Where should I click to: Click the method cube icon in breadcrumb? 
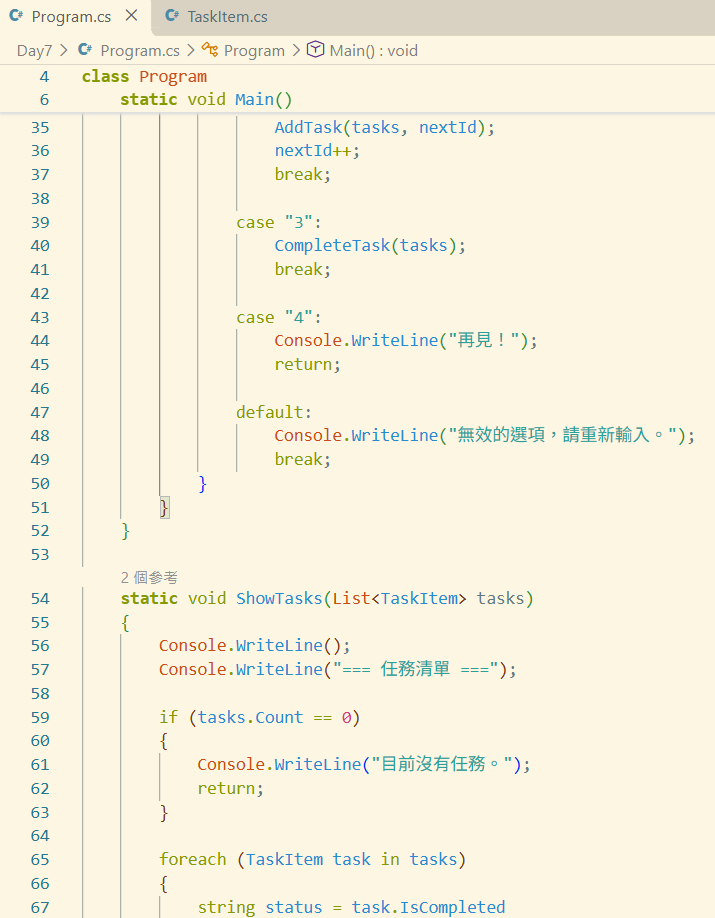(316, 50)
